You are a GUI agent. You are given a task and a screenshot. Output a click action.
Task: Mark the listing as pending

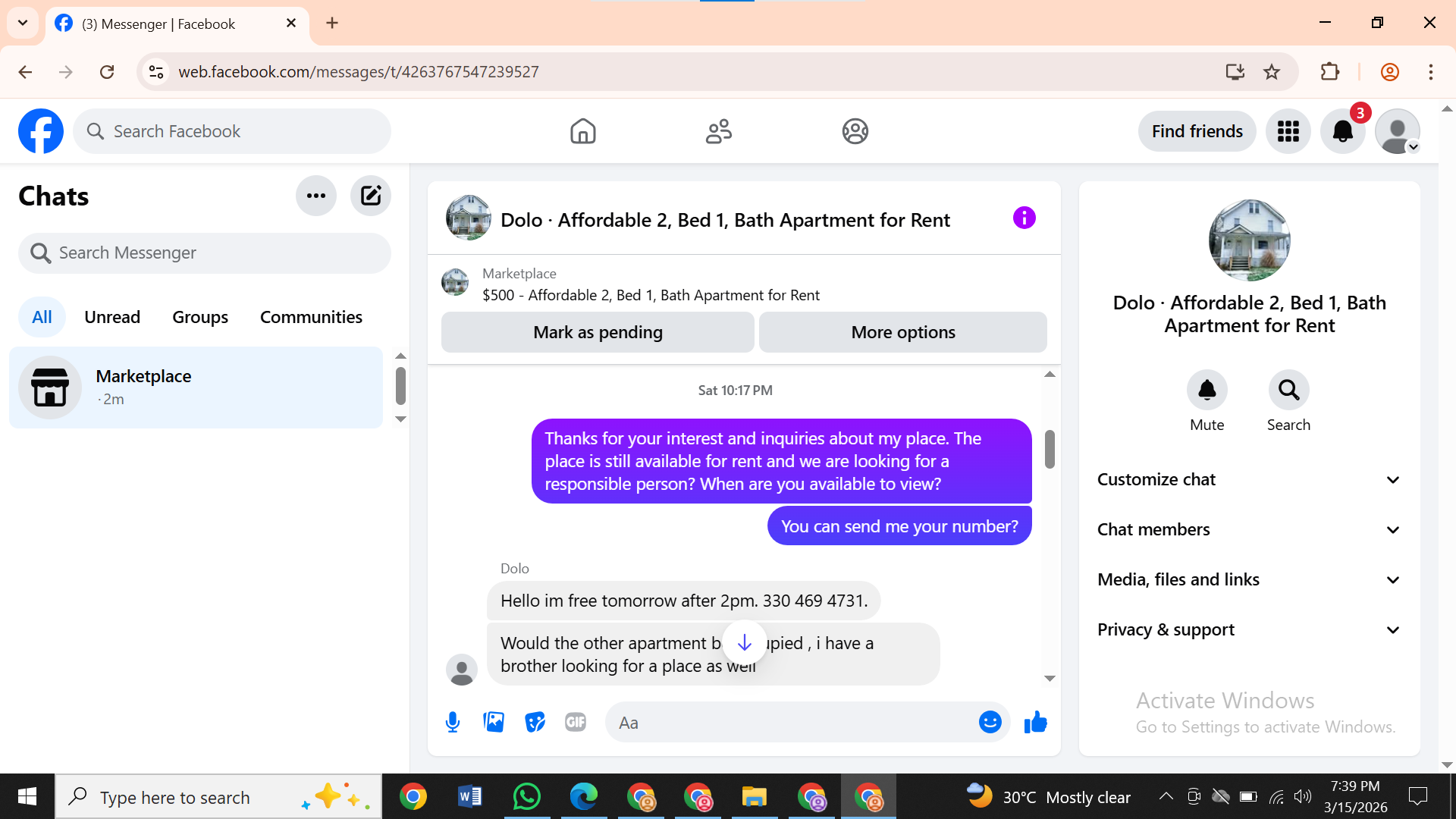pos(598,332)
